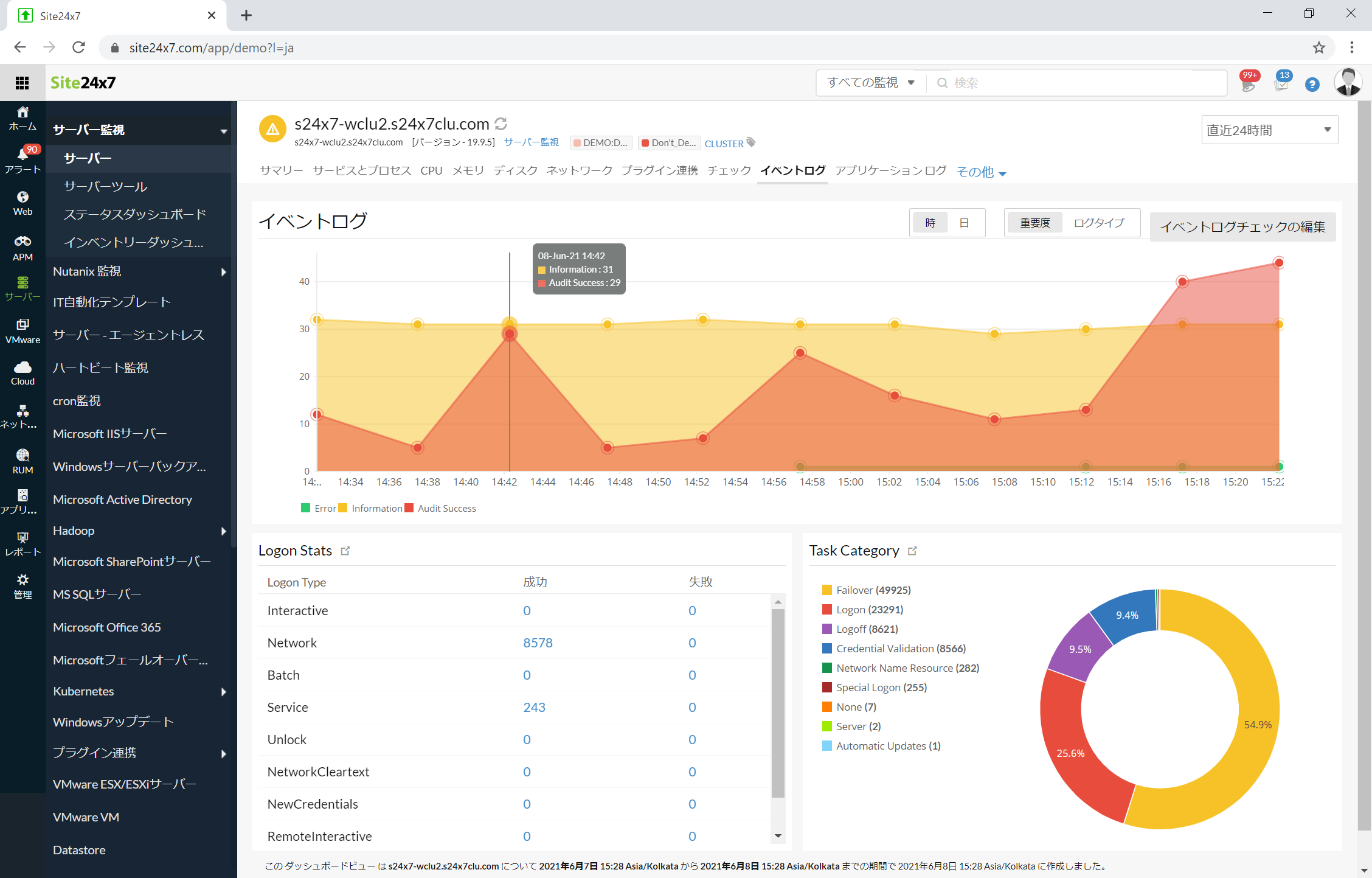The image size is (1372, 878).
Task: Click イベントログチェックの編集 button
Action: click(1242, 227)
